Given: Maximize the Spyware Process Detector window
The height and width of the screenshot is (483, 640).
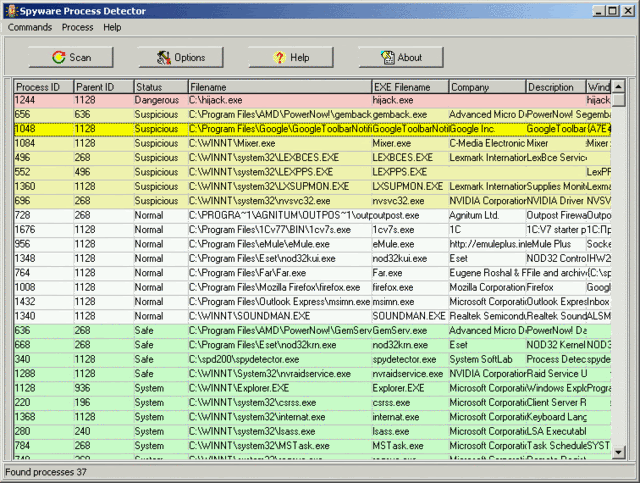Looking at the screenshot, I should click(x=612, y=11).
